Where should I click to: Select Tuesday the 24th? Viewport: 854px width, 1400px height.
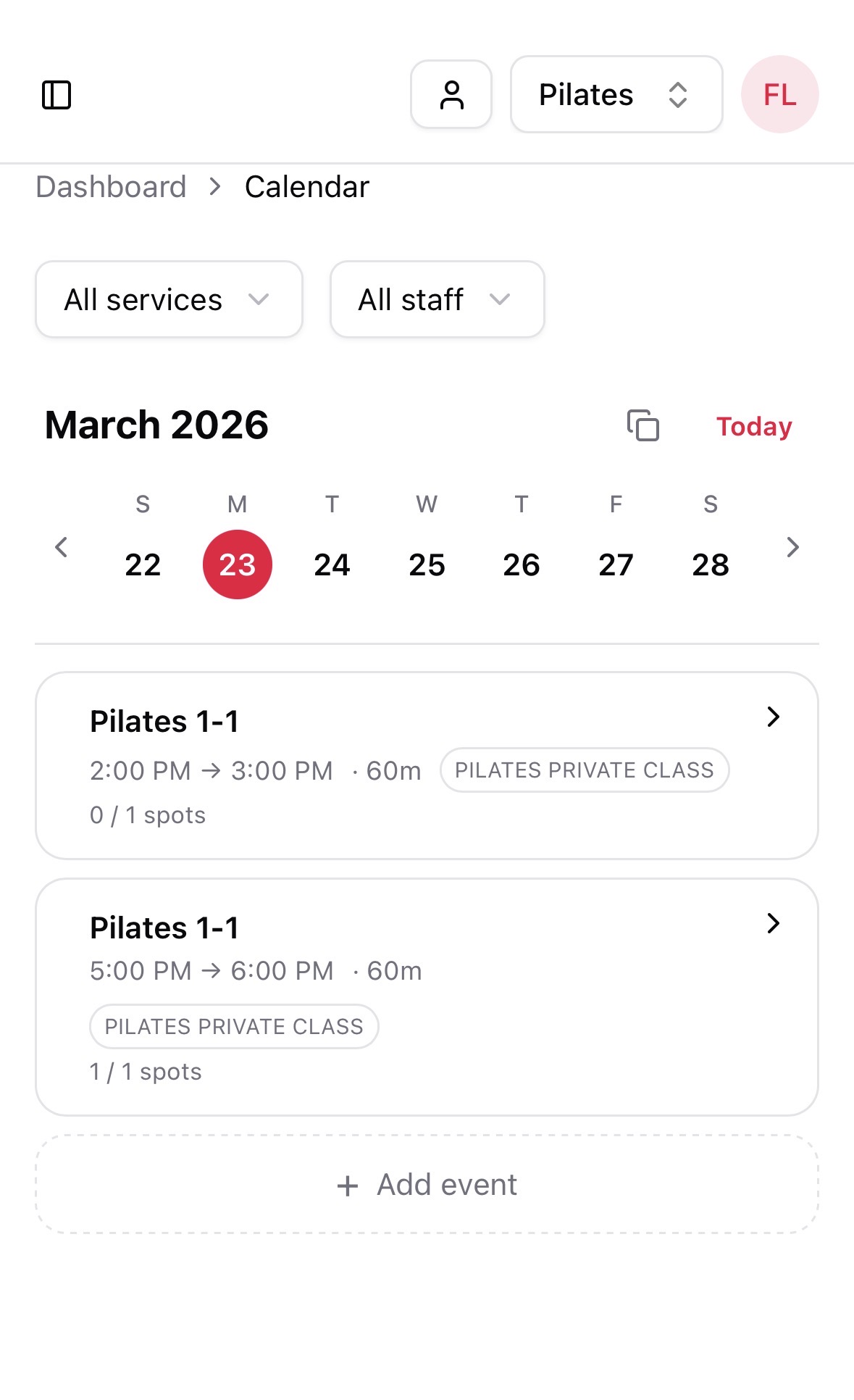[332, 564]
